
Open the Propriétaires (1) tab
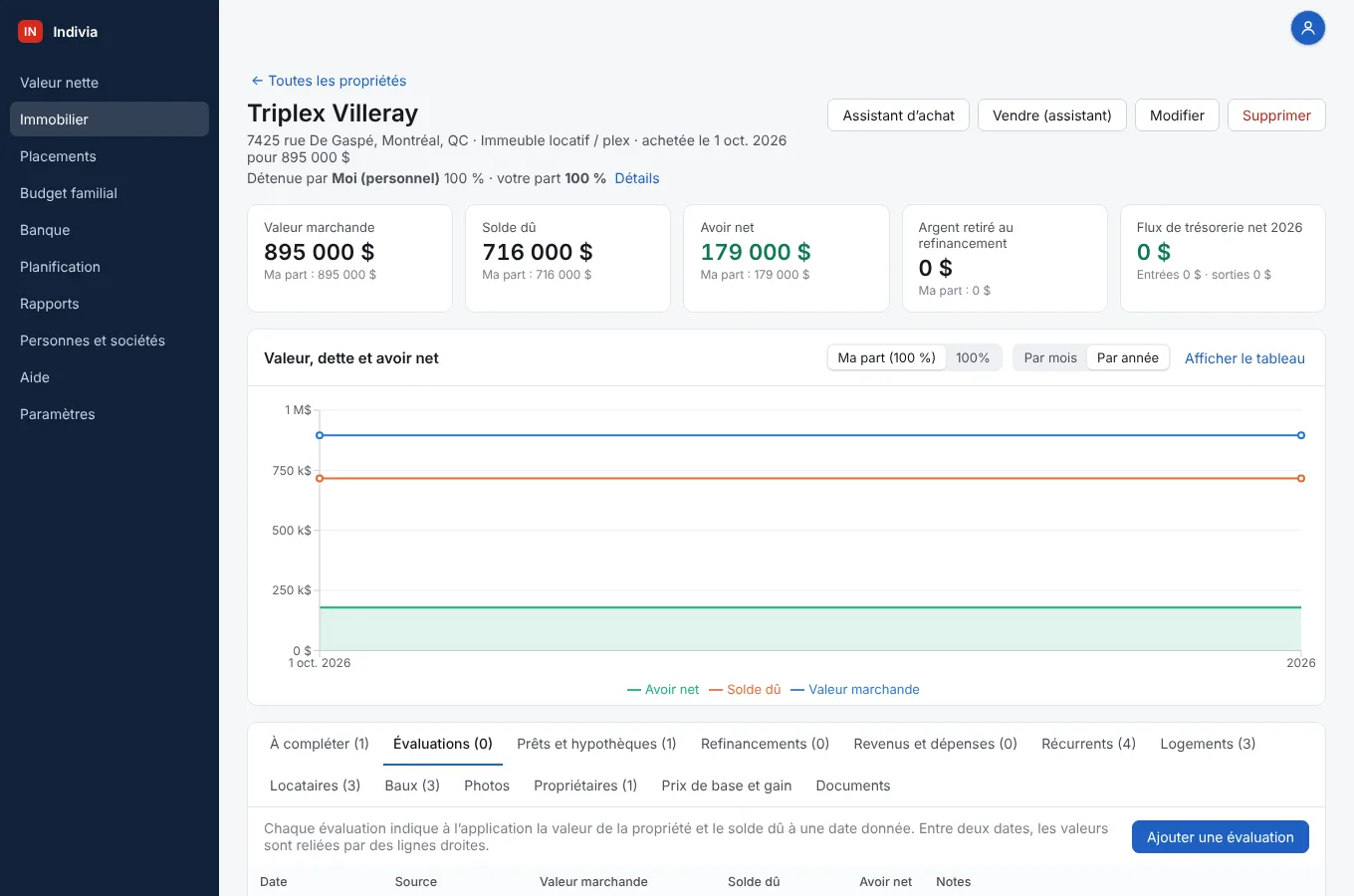(585, 785)
